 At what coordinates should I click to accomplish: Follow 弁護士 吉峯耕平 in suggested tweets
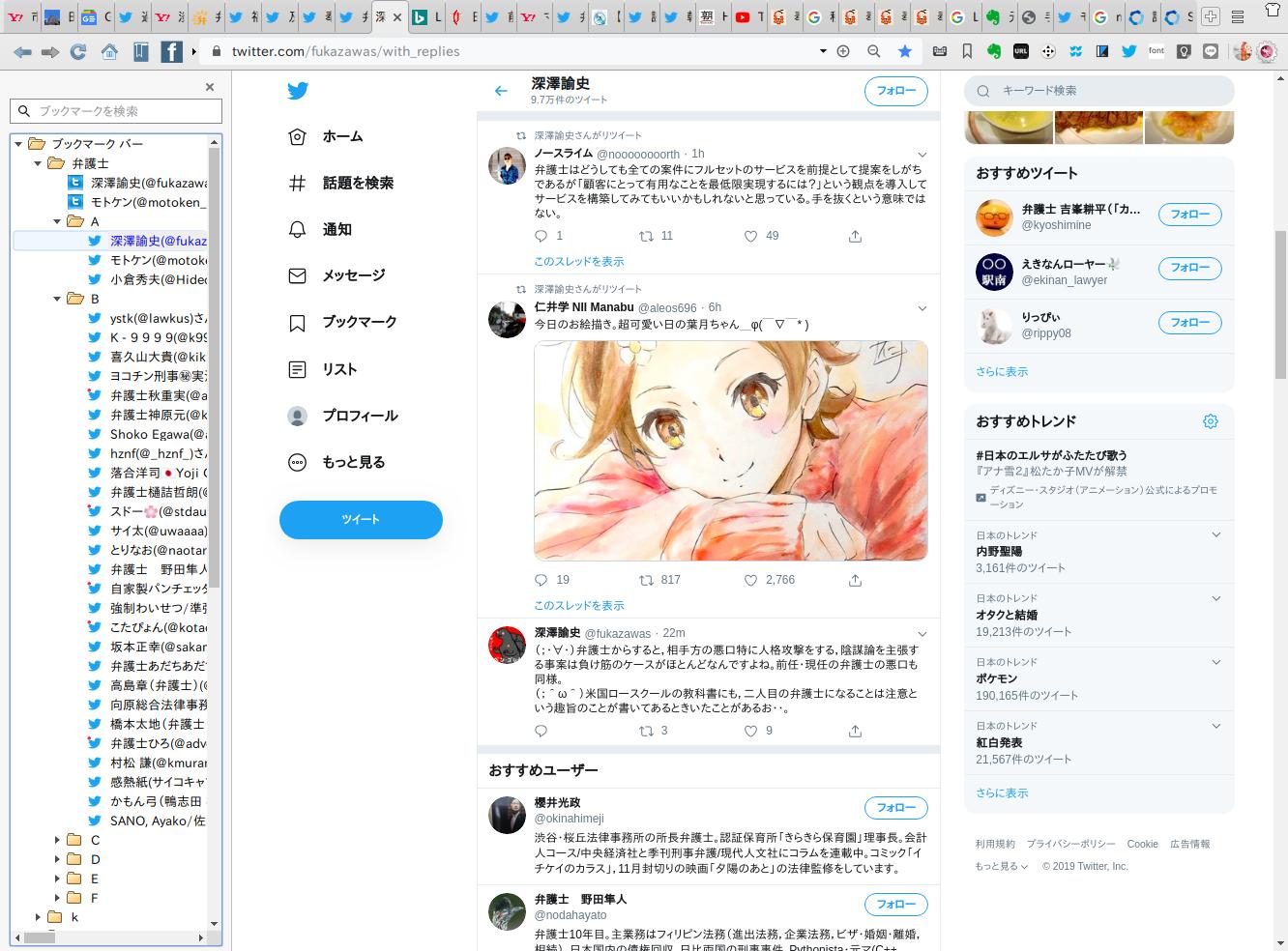[1189, 215]
